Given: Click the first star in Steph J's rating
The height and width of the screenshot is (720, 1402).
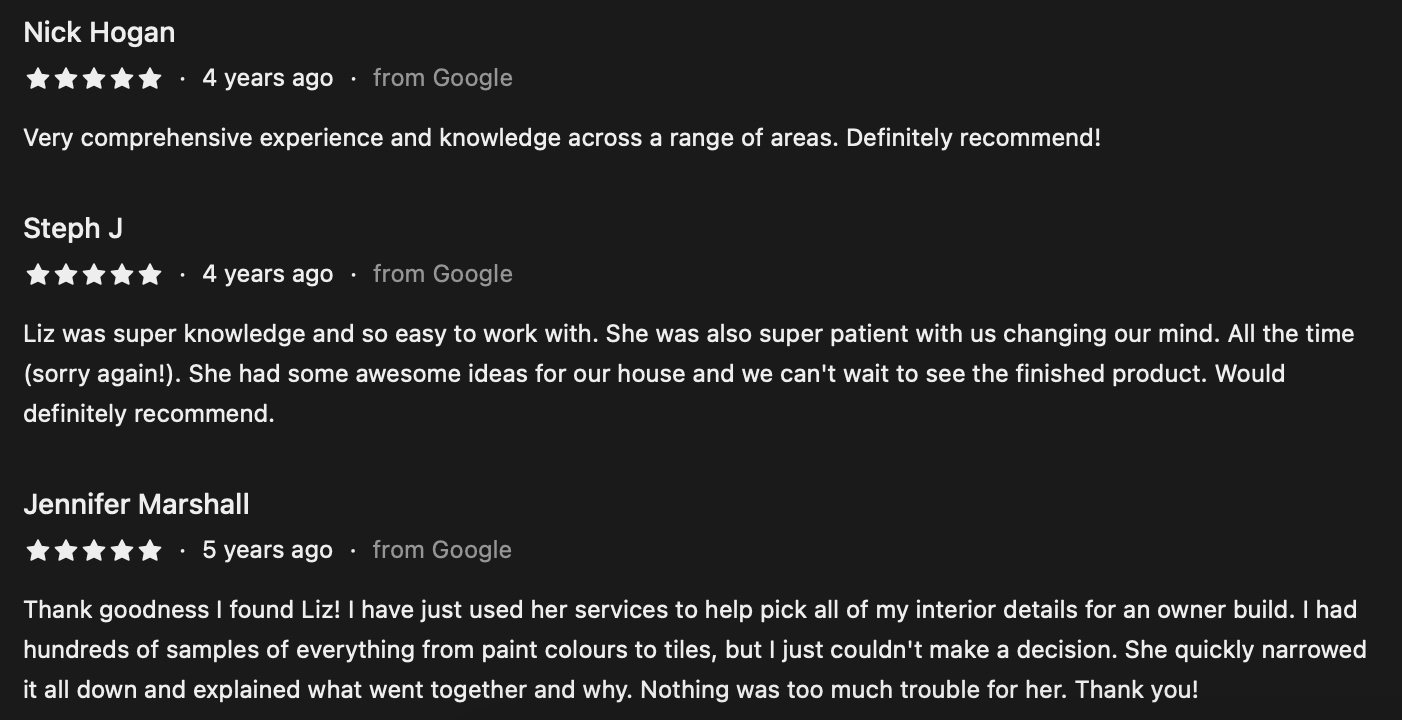Looking at the screenshot, I should [x=38, y=274].
